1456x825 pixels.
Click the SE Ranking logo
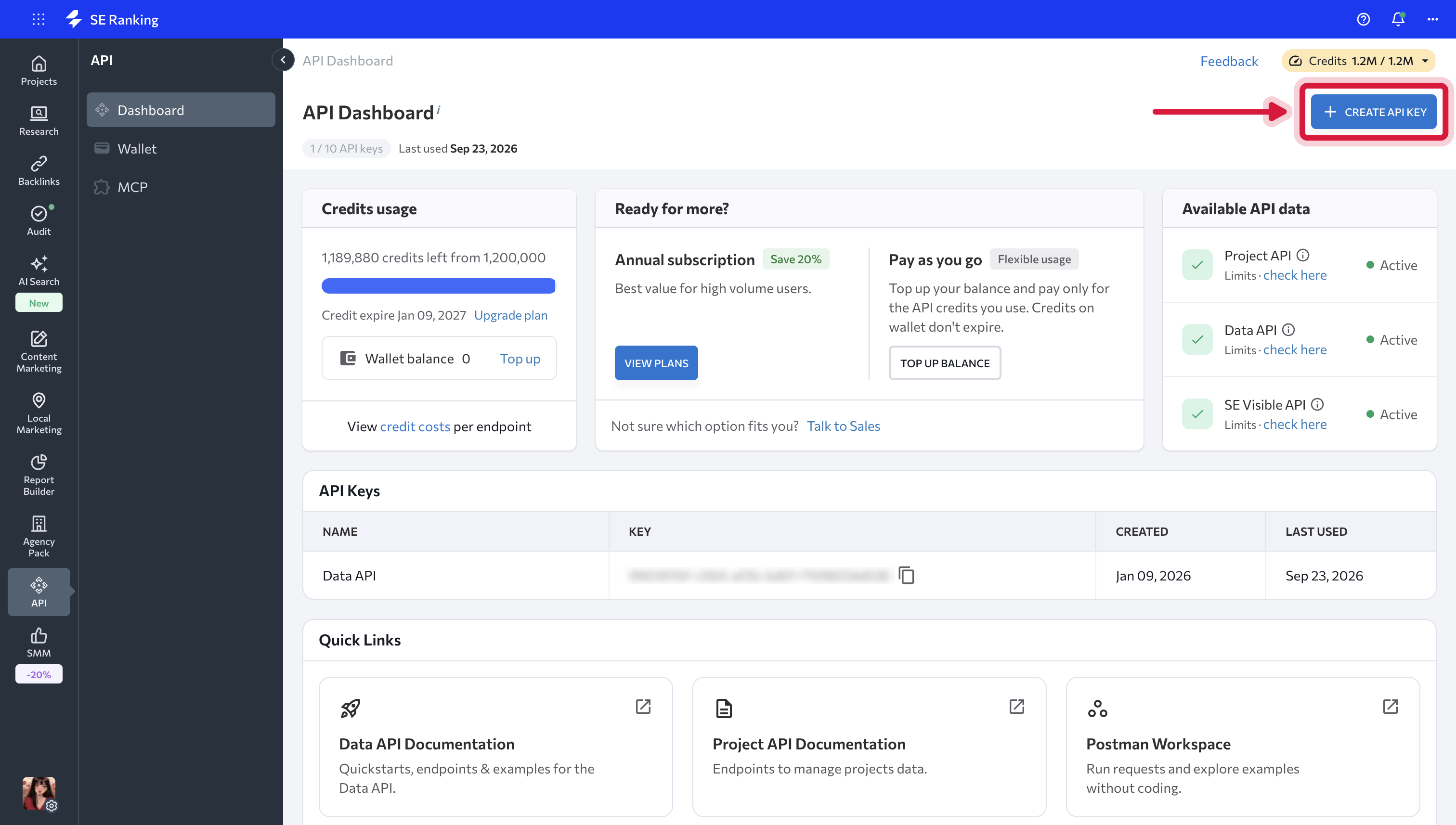click(x=112, y=19)
